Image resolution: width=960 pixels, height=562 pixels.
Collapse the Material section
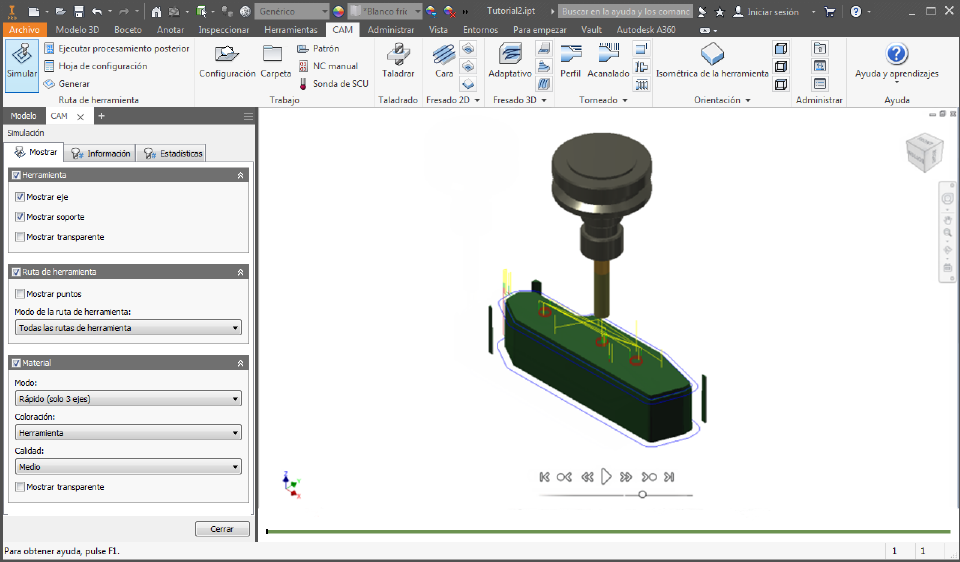pyautogui.click(x=241, y=363)
